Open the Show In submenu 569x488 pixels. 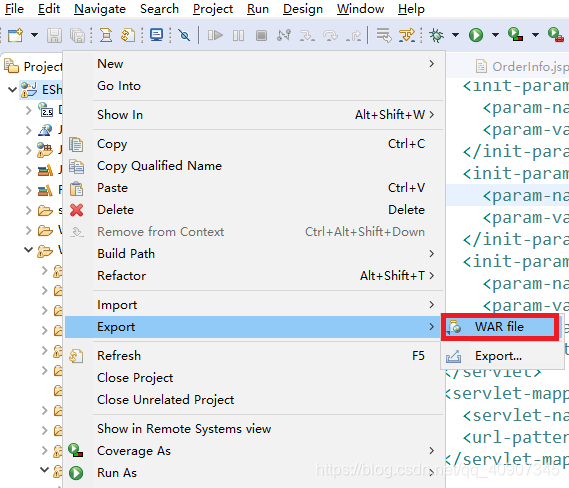tap(254, 115)
